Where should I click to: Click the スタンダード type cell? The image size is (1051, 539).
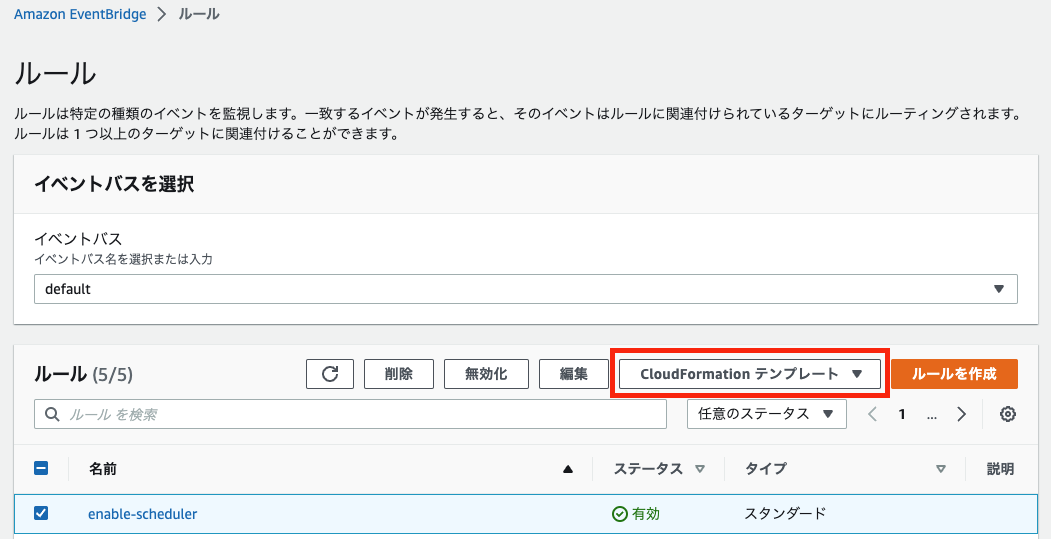[785, 514]
